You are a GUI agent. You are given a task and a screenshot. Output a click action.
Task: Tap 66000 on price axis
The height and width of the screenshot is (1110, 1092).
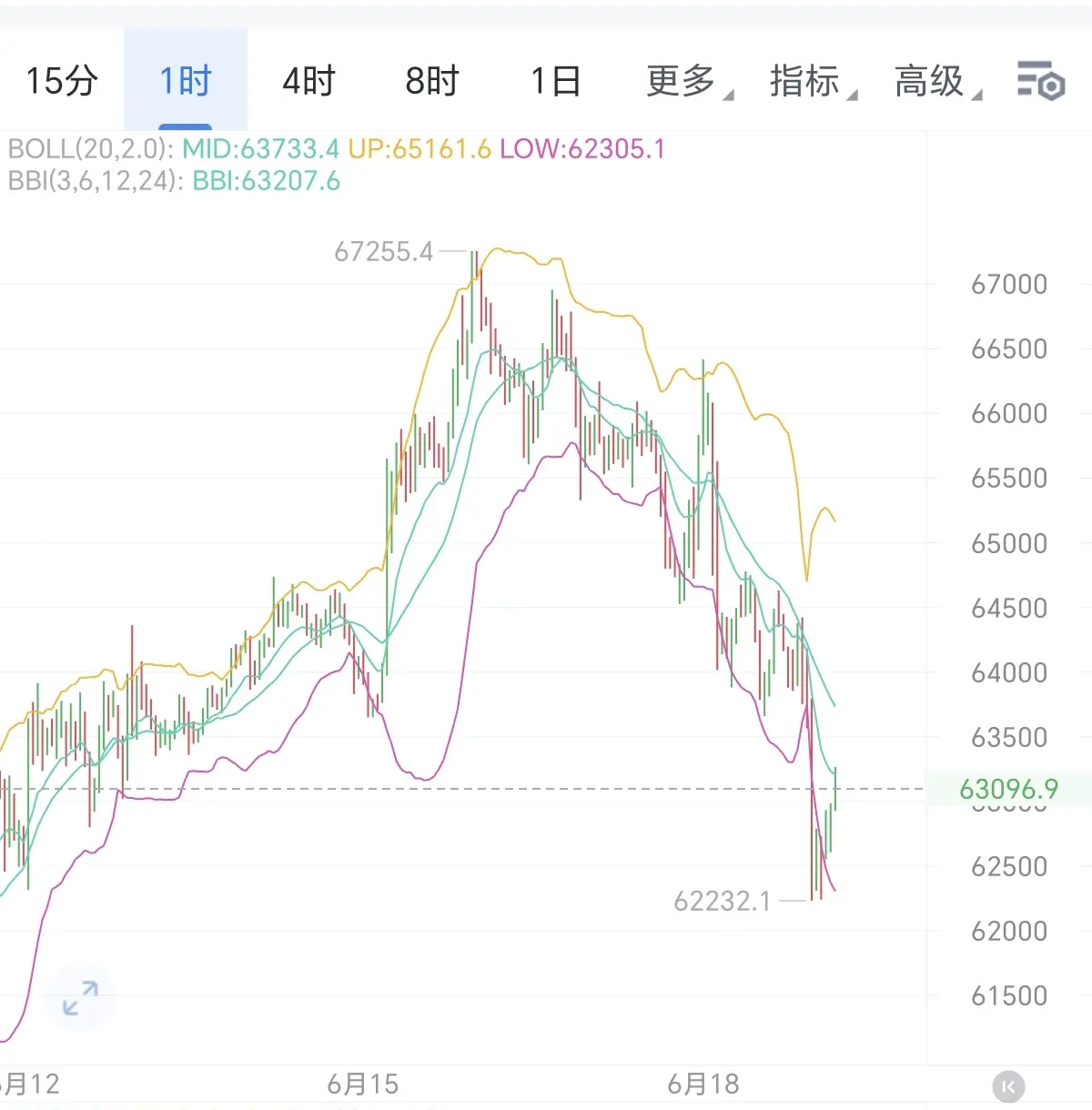click(1009, 414)
